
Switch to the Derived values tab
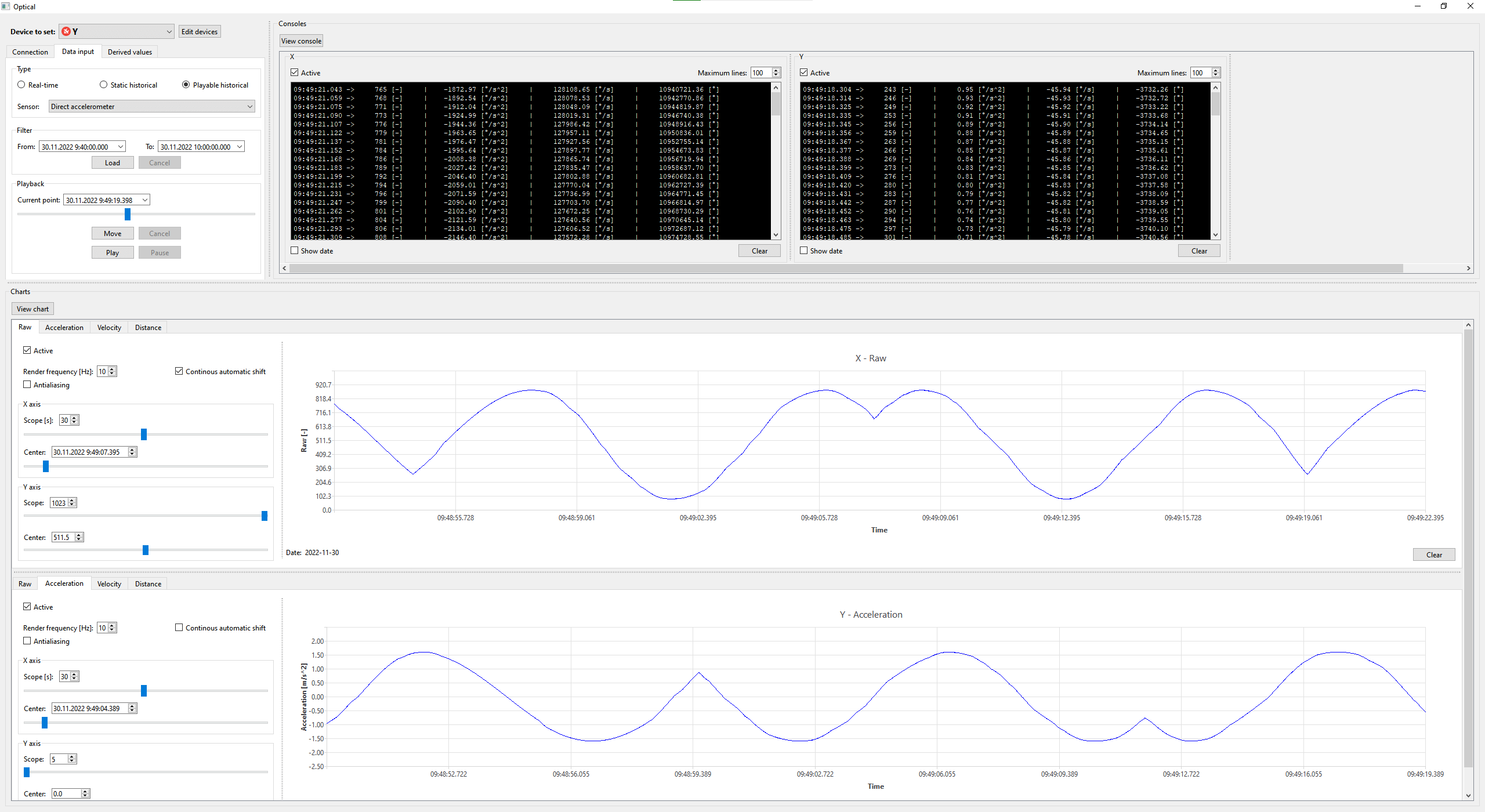[129, 52]
